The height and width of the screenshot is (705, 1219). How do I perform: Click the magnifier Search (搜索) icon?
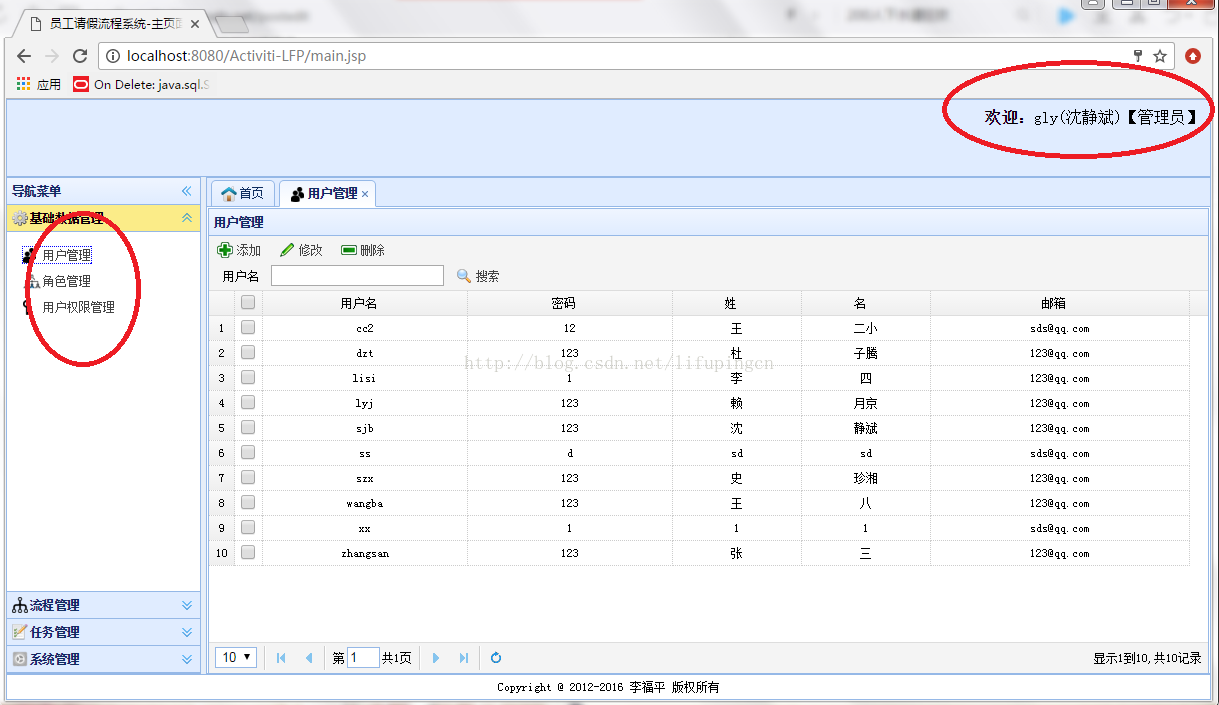pos(464,276)
